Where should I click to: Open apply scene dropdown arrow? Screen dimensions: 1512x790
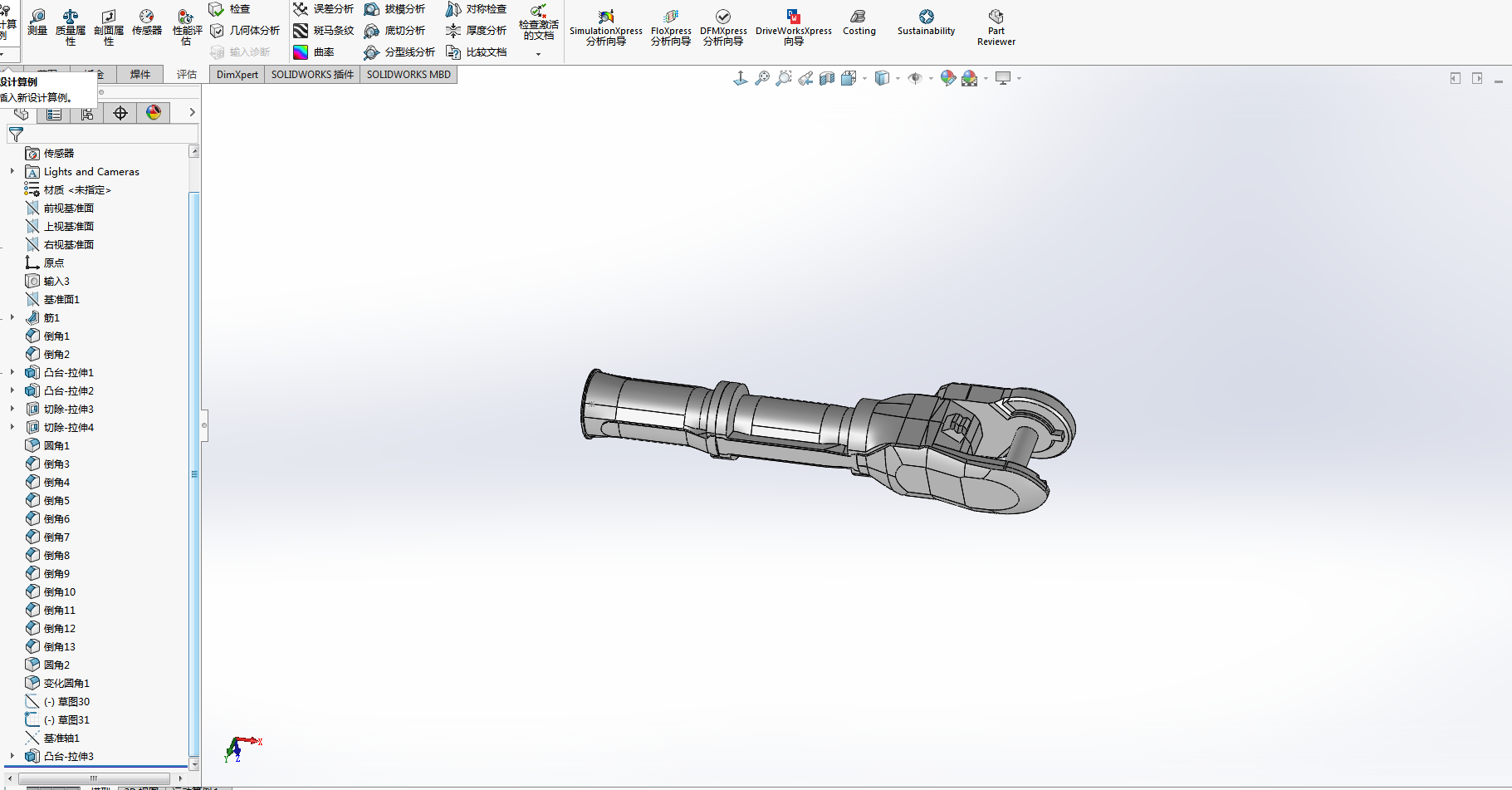click(x=986, y=79)
